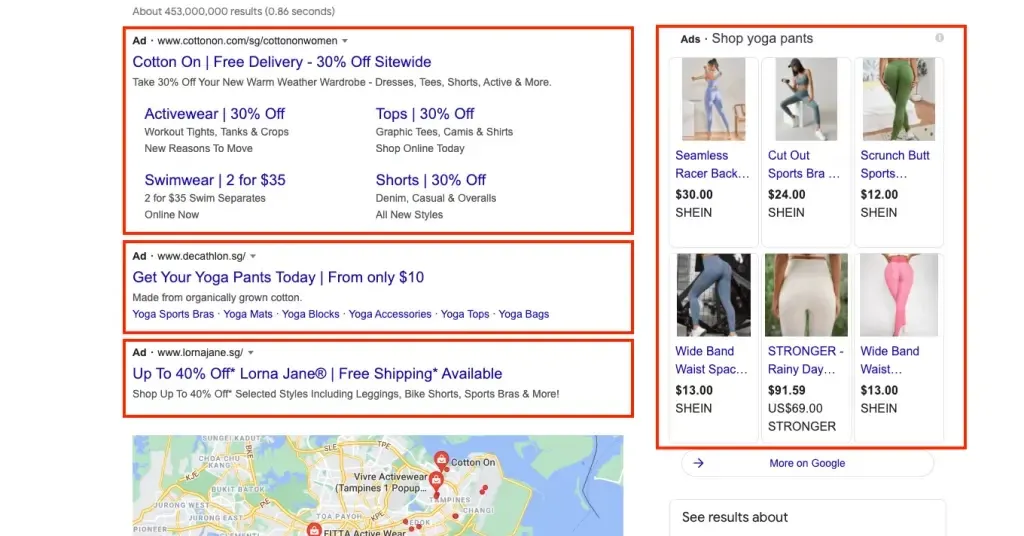
Task: Open the Cut Out Sports Bra product image
Action: pos(806,99)
